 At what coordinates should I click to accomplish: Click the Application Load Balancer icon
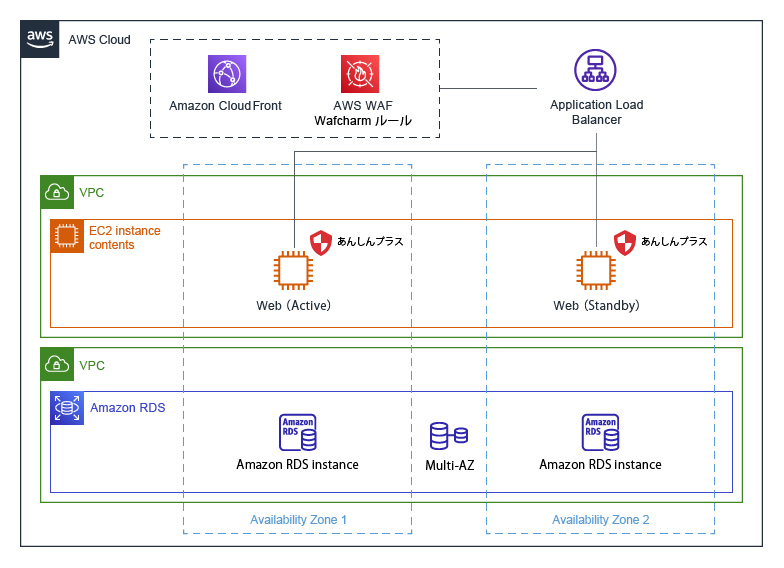click(x=595, y=70)
